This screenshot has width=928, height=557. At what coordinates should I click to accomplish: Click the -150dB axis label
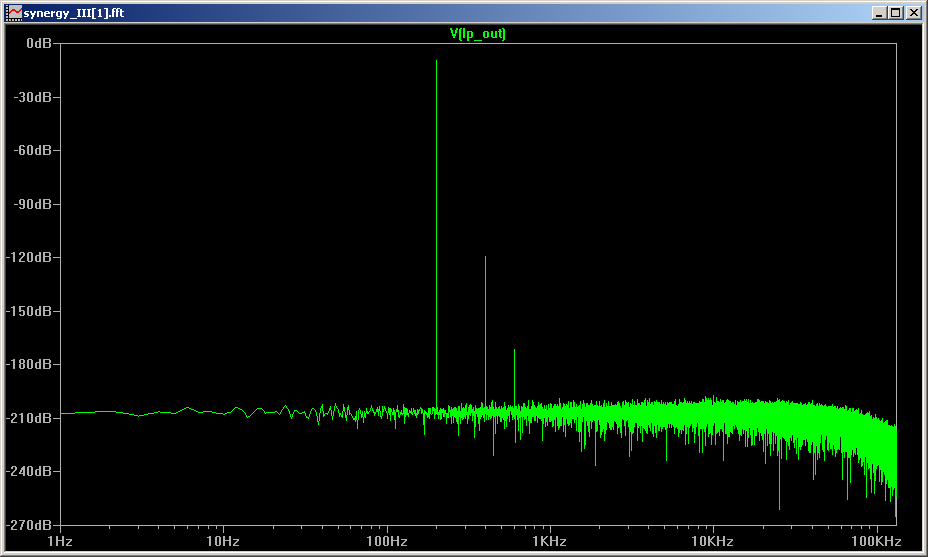[x=30, y=311]
